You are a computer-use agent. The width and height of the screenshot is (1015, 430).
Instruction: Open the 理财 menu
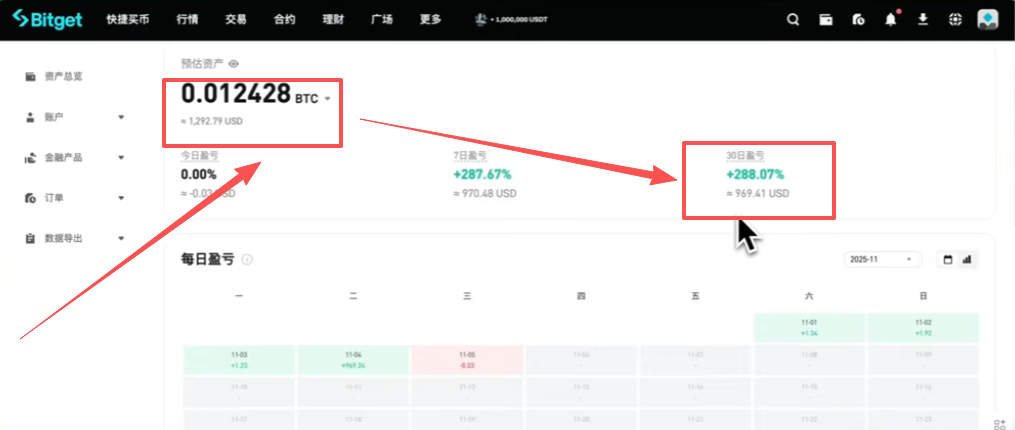pyautogui.click(x=333, y=19)
